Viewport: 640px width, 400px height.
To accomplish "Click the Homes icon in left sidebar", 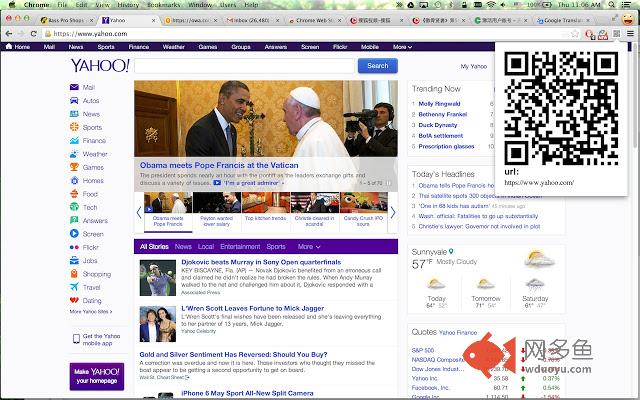I will pyautogui.click(x=74, y=180).
